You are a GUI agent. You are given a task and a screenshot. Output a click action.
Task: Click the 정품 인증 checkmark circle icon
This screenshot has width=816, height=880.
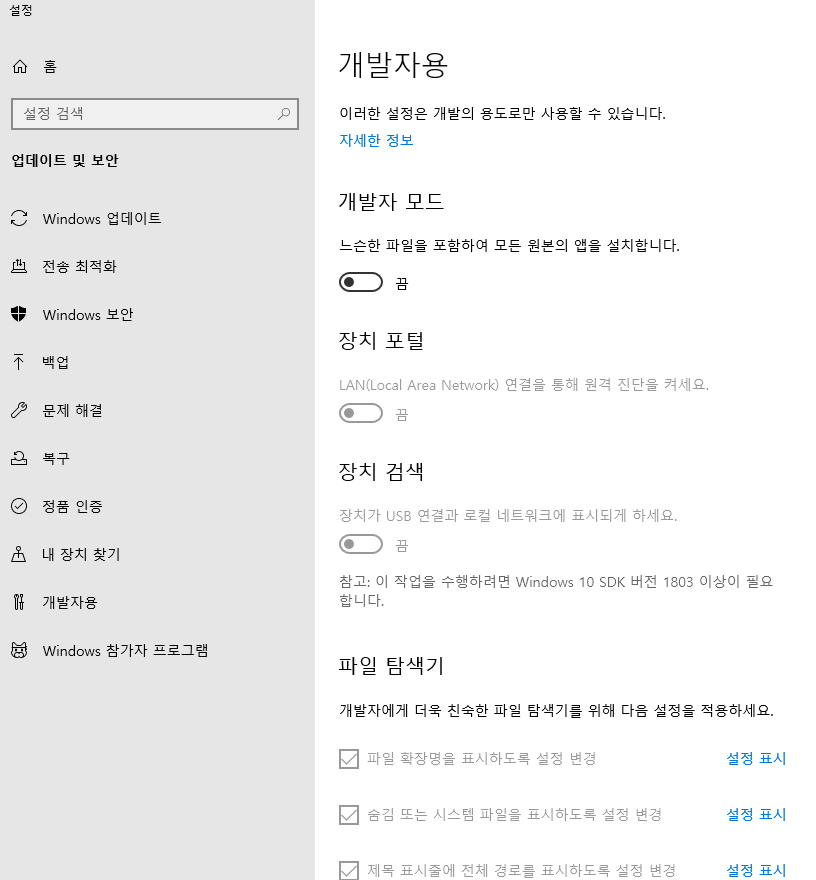pos(19,506)
